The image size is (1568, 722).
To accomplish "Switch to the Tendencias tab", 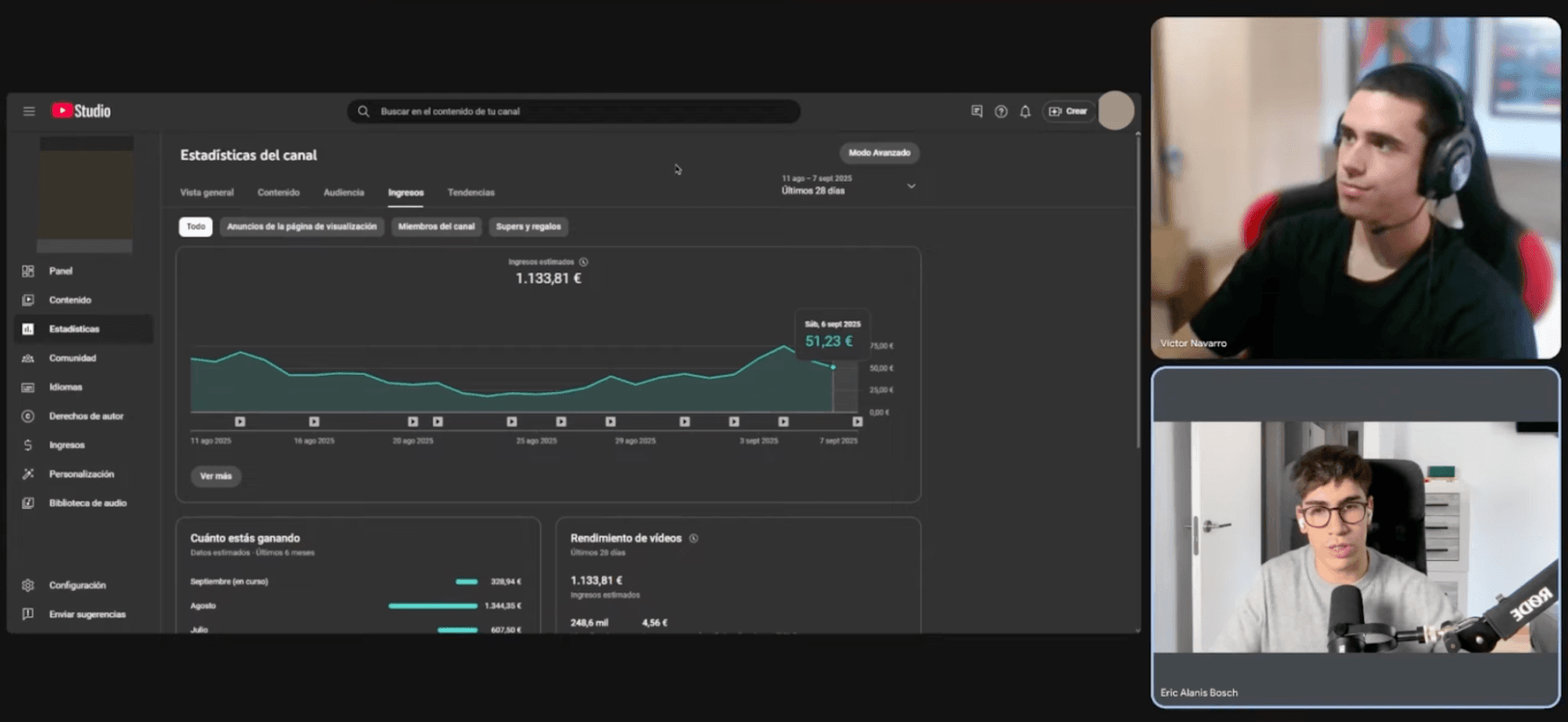I will pyautogui.click(x=470, y=192).
